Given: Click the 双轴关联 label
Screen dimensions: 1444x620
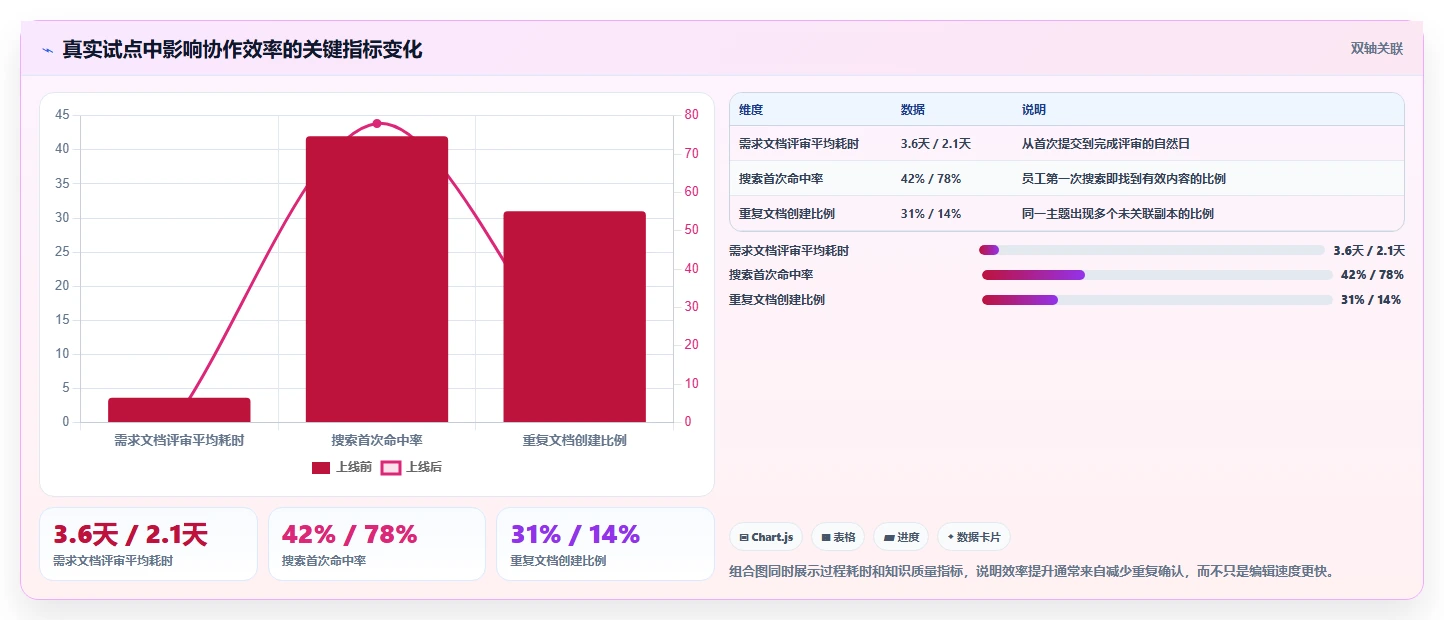Looking at the screenshot, I should point(1377,48).
